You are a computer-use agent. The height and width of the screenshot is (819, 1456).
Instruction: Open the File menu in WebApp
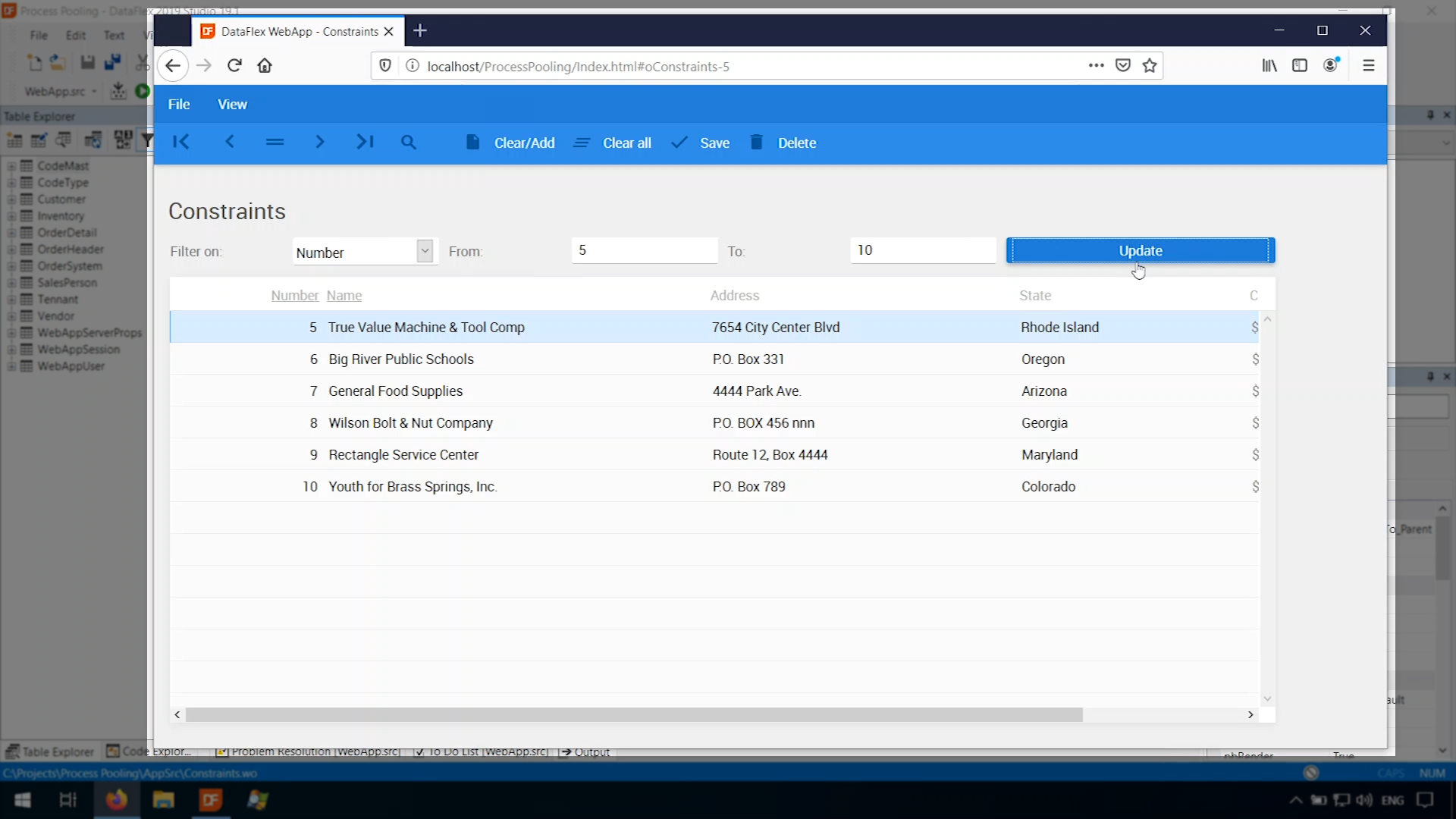pos(179,105)
